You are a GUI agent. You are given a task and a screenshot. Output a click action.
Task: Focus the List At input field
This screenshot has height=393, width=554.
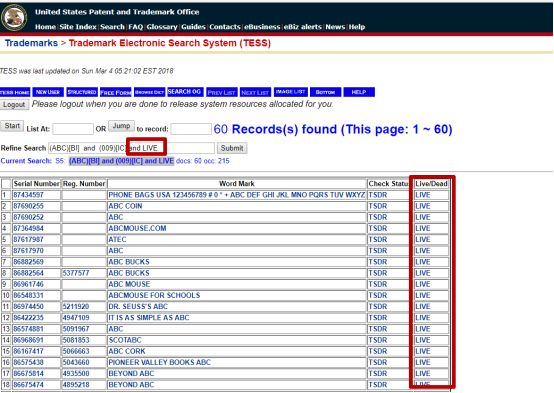pos(73,129)
